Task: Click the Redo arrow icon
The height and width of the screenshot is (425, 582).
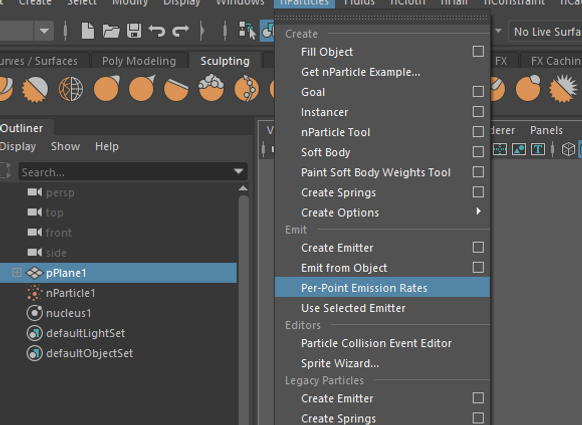Action: pos(180,31)
